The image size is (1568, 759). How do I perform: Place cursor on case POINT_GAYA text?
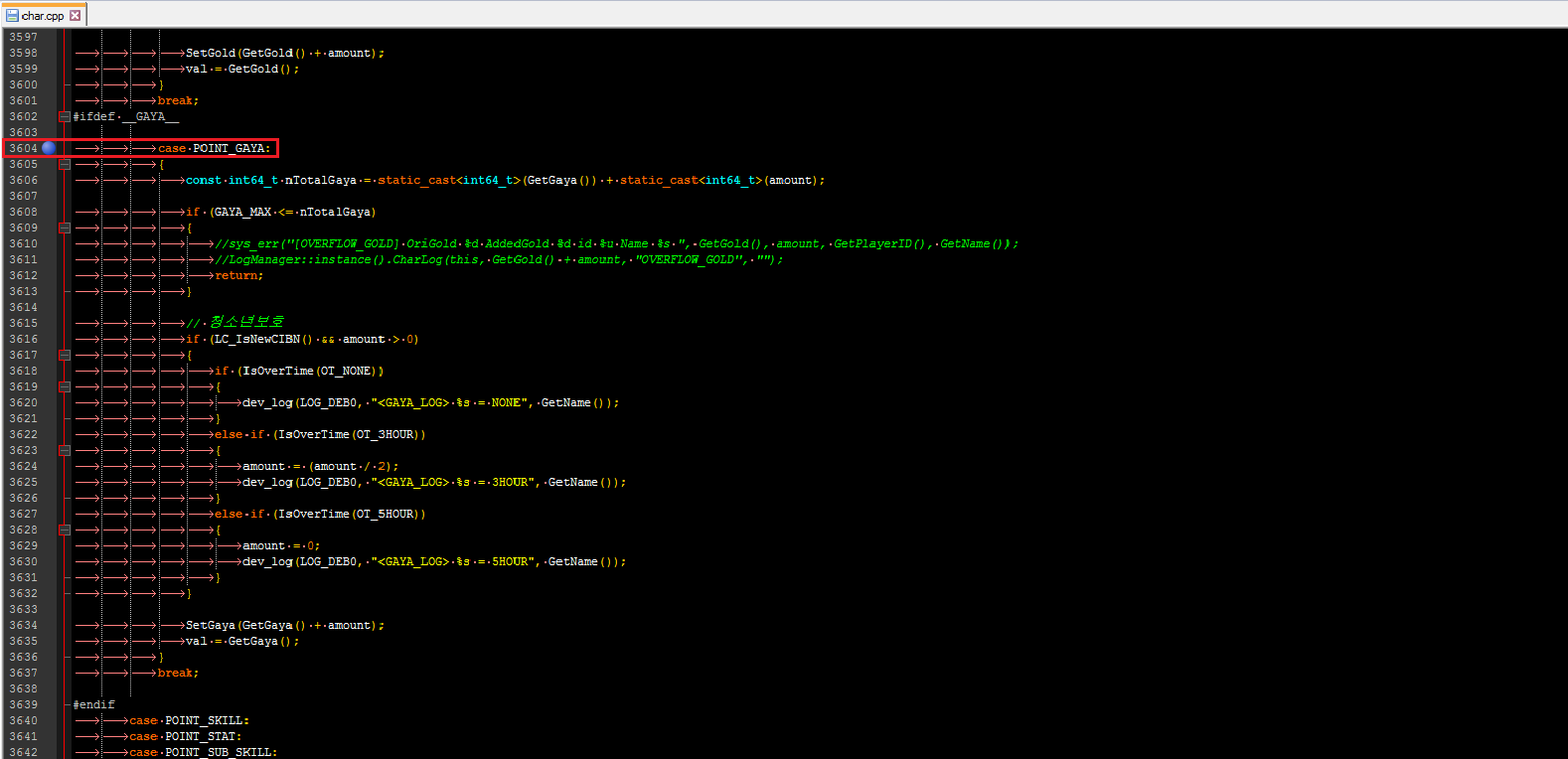click(x=214, y=148)
